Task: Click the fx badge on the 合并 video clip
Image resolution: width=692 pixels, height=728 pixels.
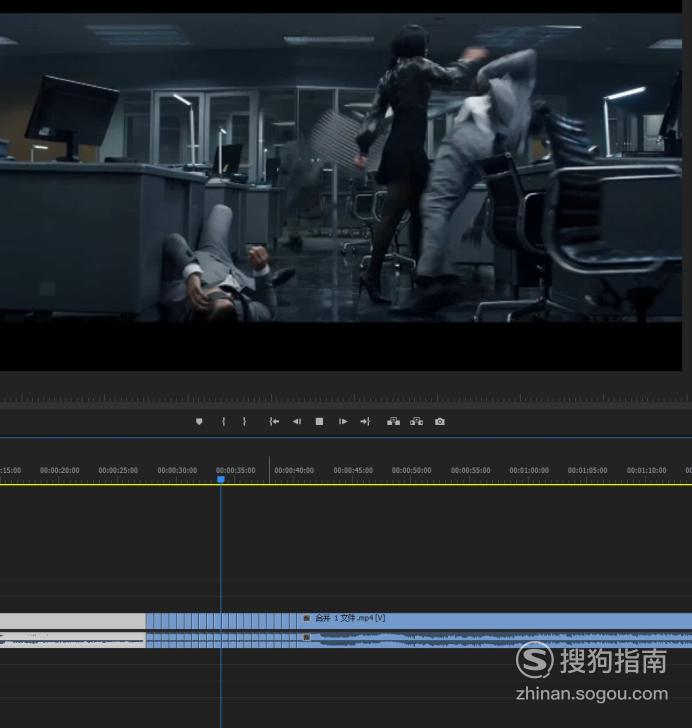Action: tap(306, 618)
